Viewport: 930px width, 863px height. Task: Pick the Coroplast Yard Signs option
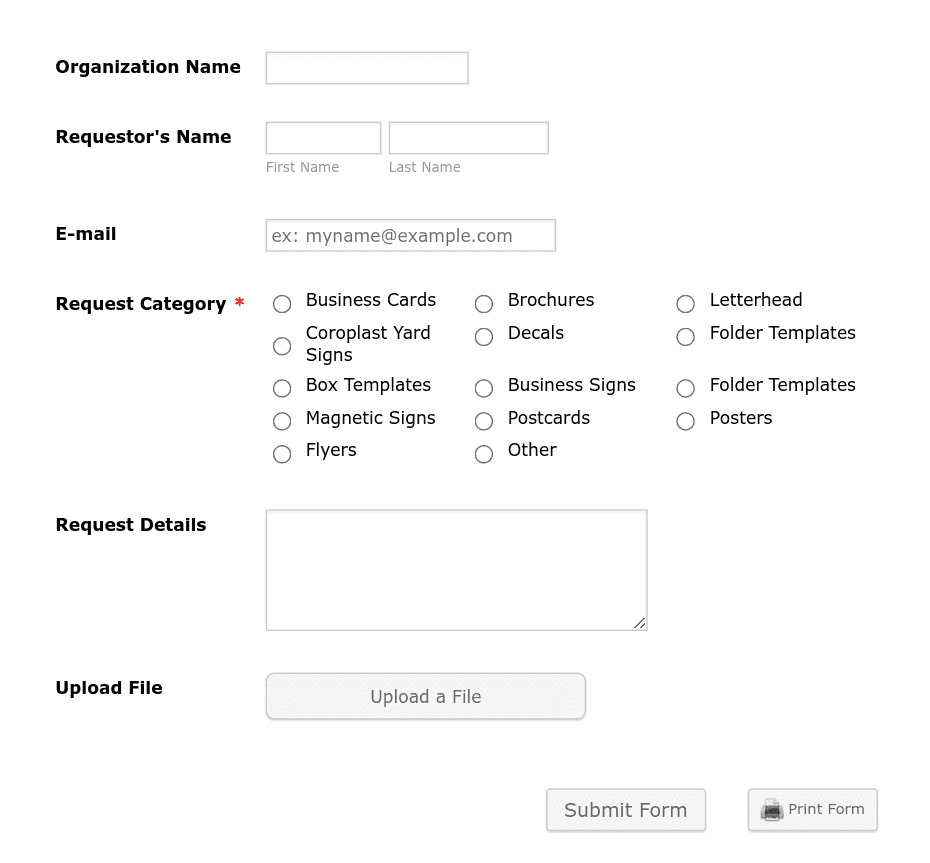point(282,346)
